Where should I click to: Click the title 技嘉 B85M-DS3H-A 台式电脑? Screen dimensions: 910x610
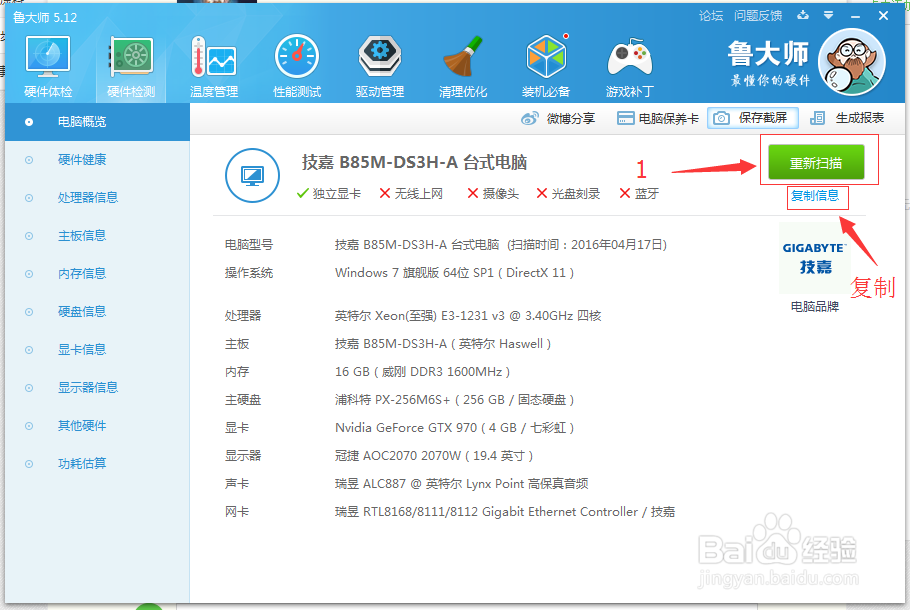click(414, 163)
